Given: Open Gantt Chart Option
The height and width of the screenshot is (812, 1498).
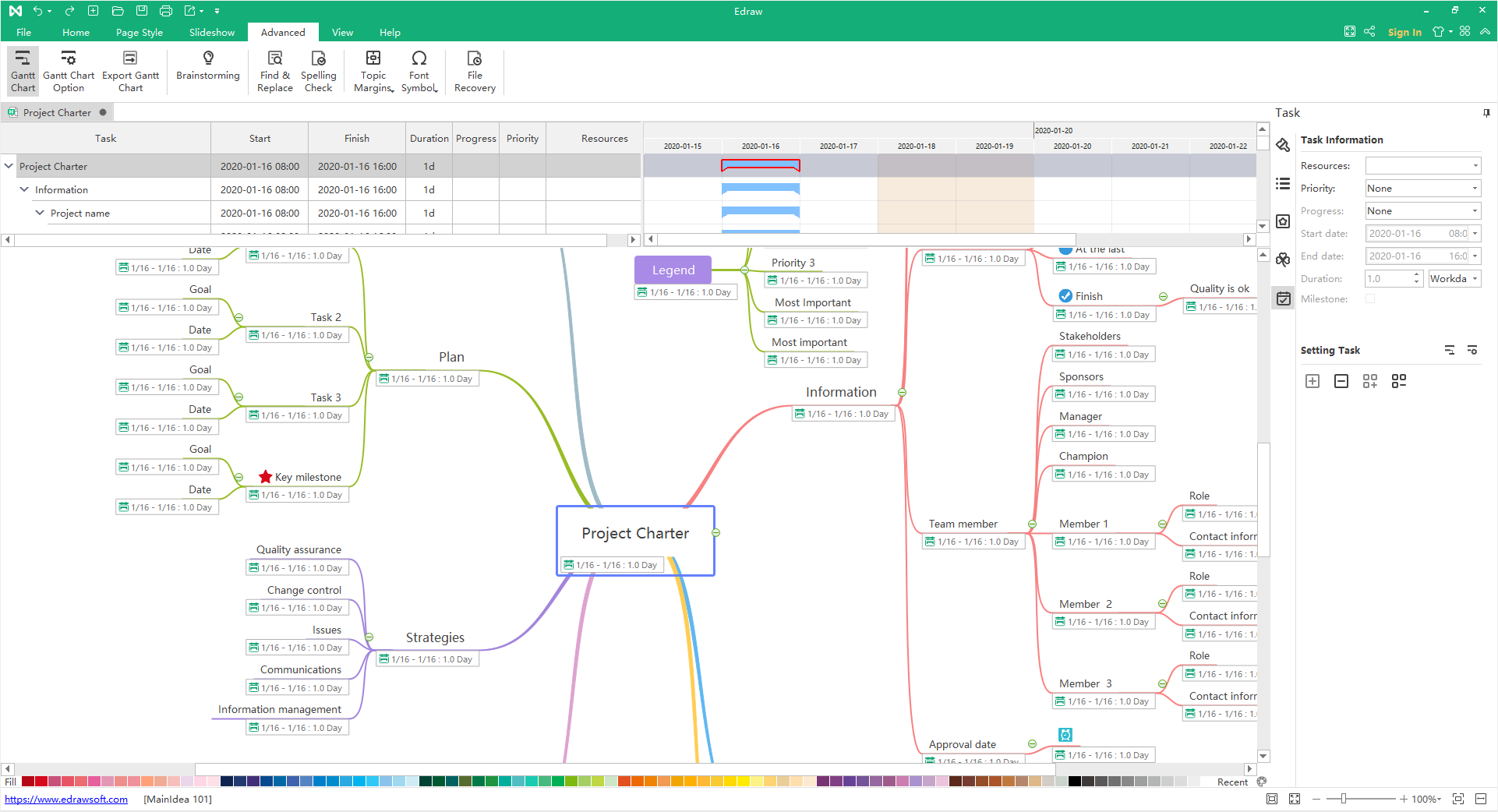Looking at the screenshot, I should [69, 71].
